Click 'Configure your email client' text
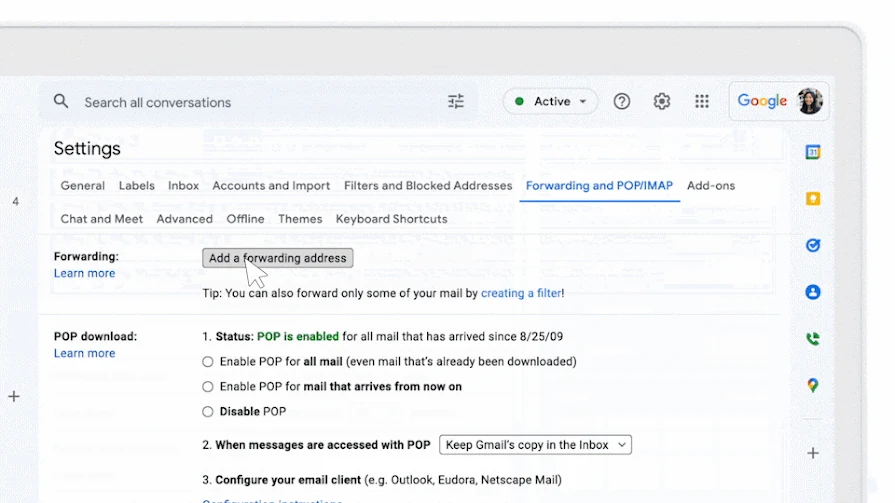Screen dimensions: 895x503 click(x=288, y=480)
